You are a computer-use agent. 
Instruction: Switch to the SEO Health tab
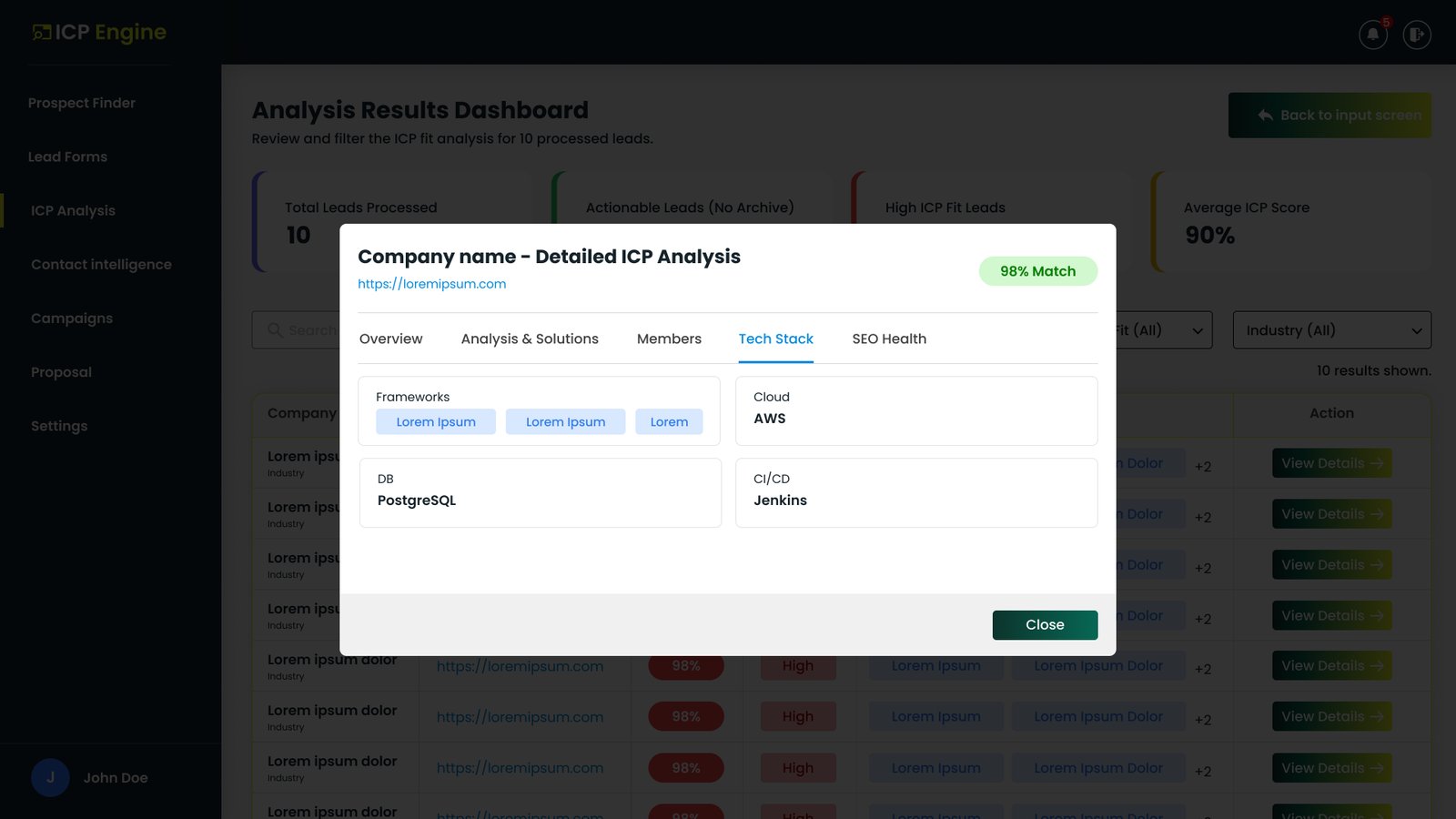(x=889, y=339)
